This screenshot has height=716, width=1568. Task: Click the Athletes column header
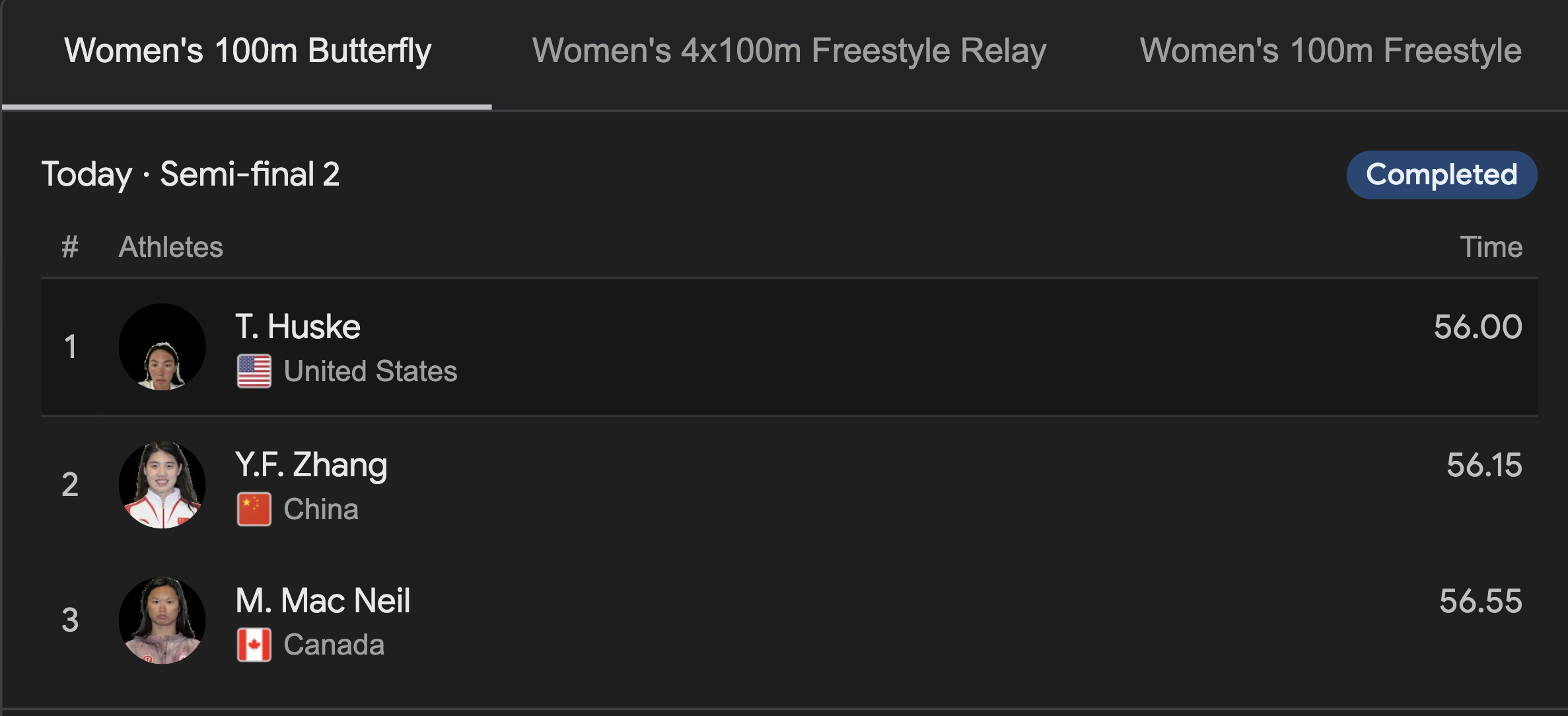pyautogui.click(x=170, y=247)
